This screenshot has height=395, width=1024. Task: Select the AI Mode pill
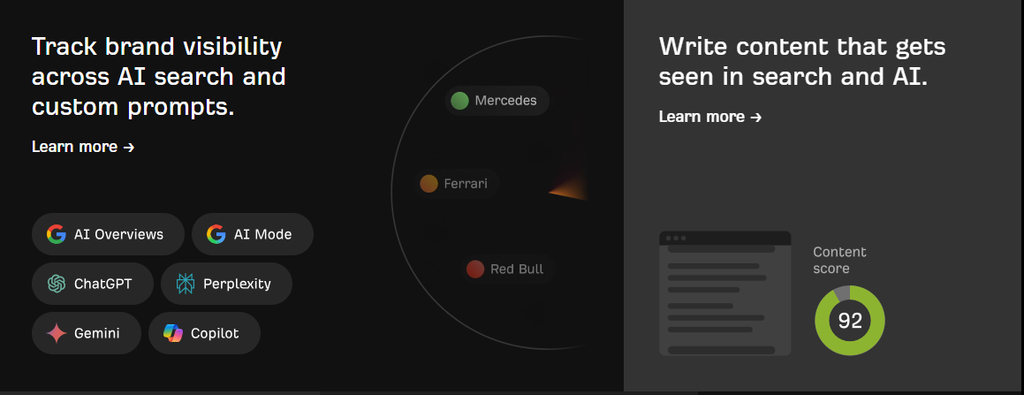point(253,234)
